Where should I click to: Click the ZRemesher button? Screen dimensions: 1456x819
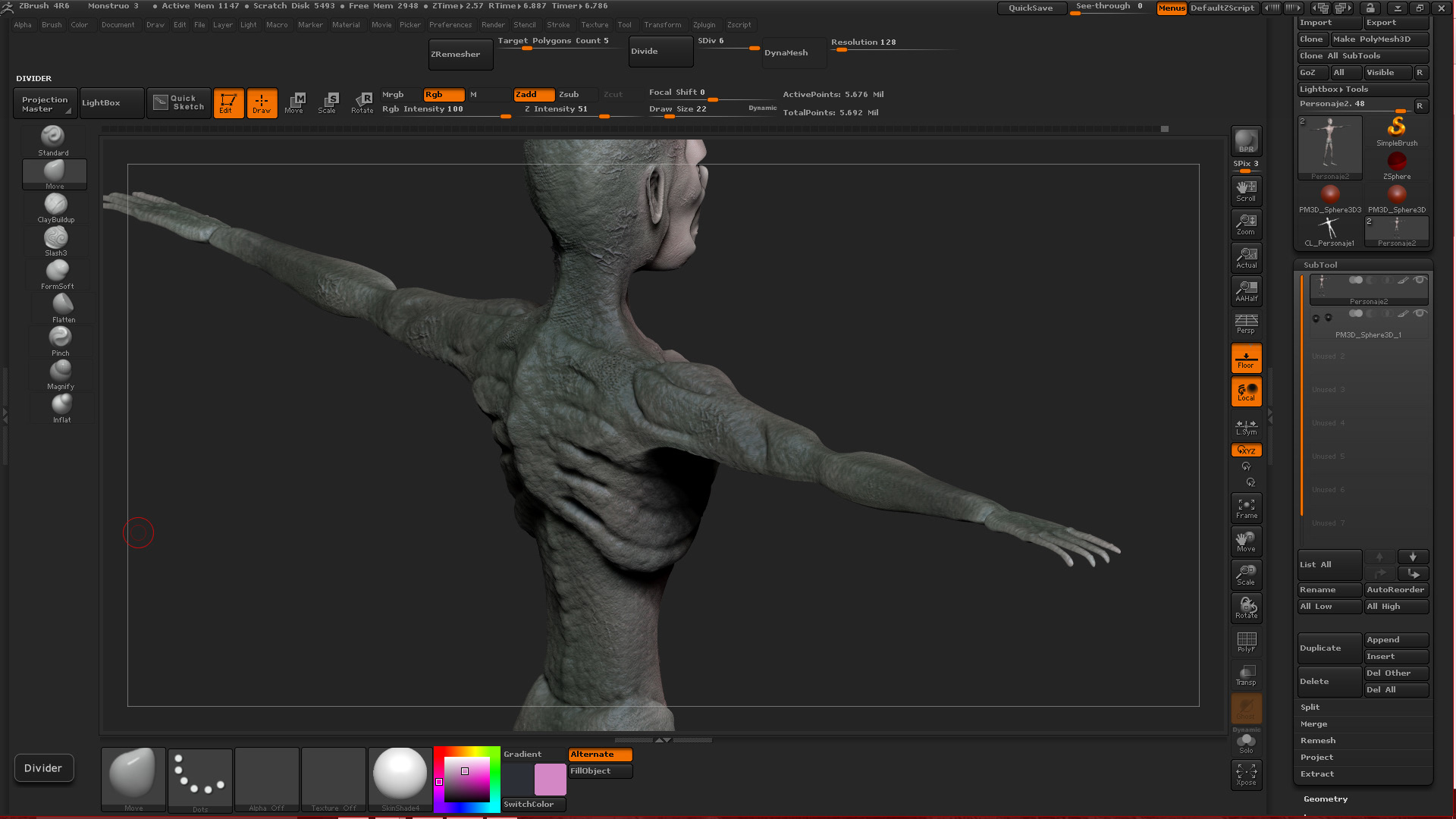tap(460, 54)
